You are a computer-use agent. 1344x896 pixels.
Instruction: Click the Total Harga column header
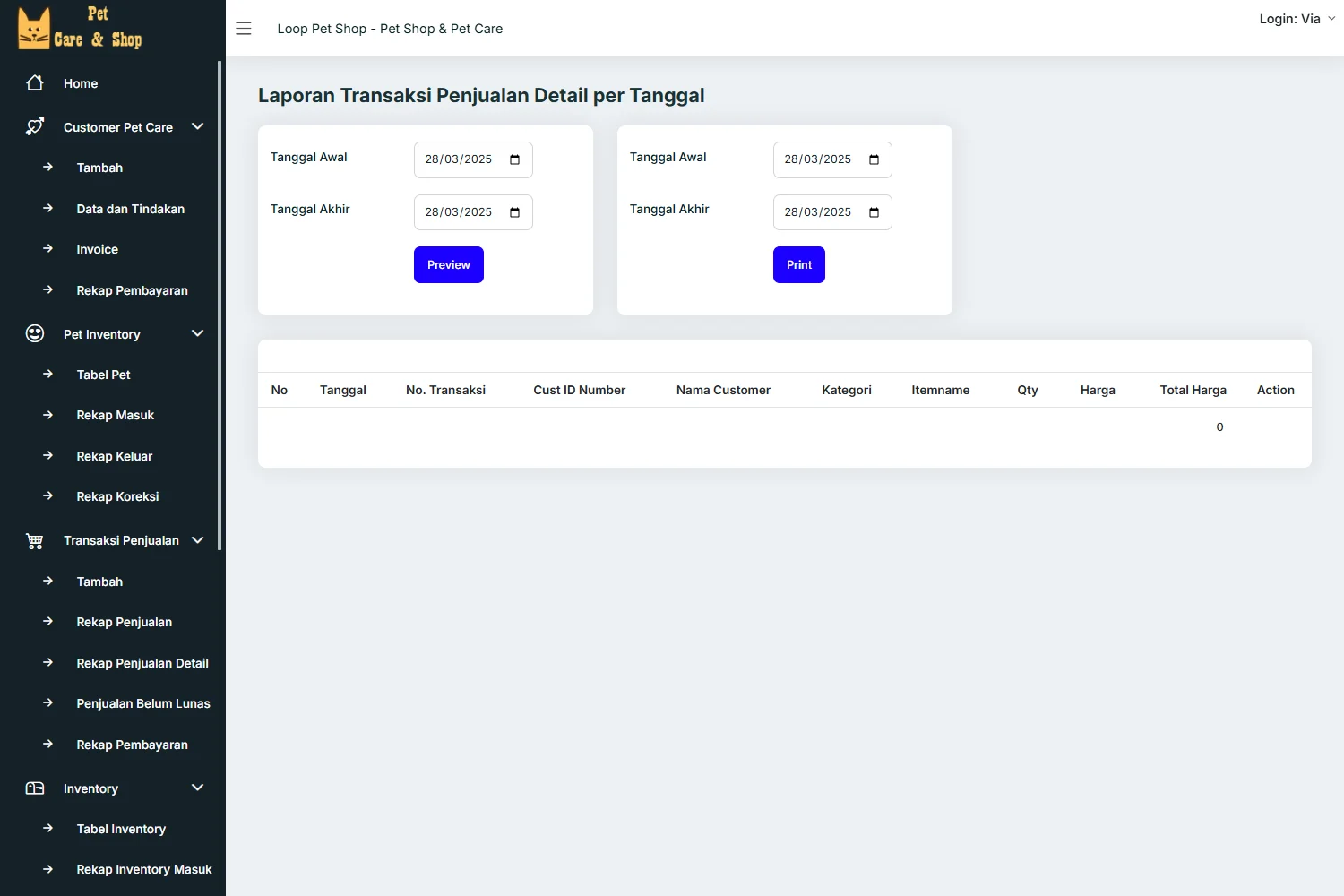(x=1193, y=390)
